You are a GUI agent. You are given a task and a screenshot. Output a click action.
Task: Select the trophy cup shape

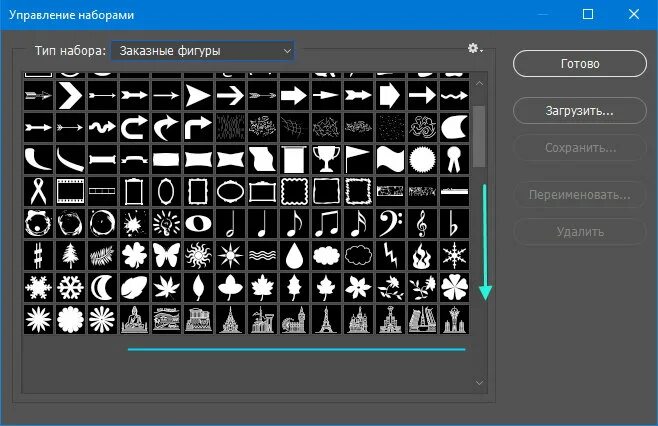point(326,159)
